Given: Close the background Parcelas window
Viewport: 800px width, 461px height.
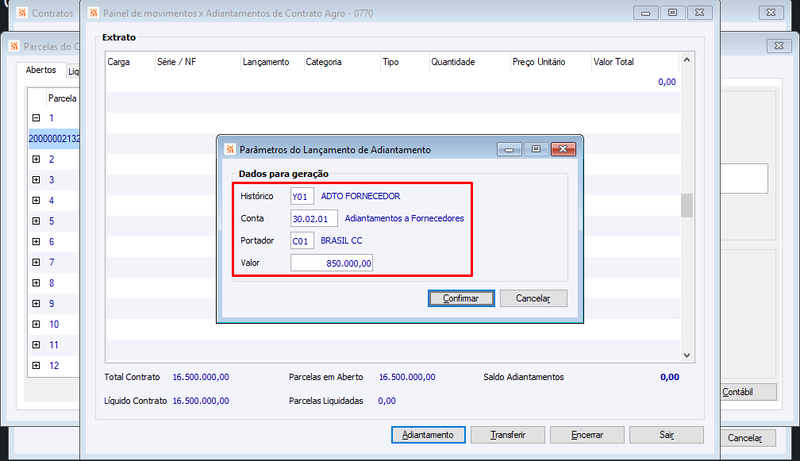Looking at the screenshot, I should point(779,46).
